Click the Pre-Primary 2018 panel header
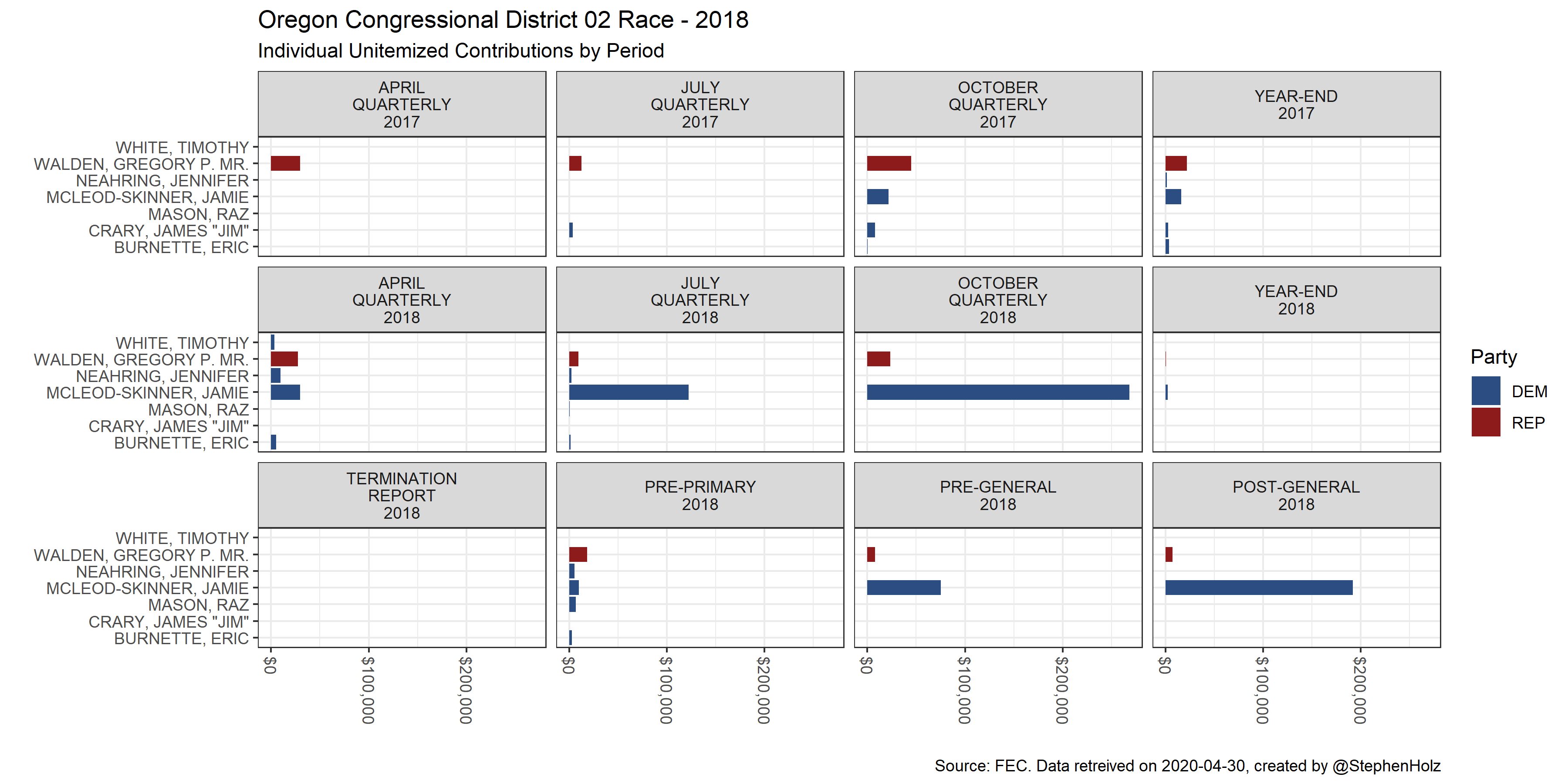 point(700,496)
